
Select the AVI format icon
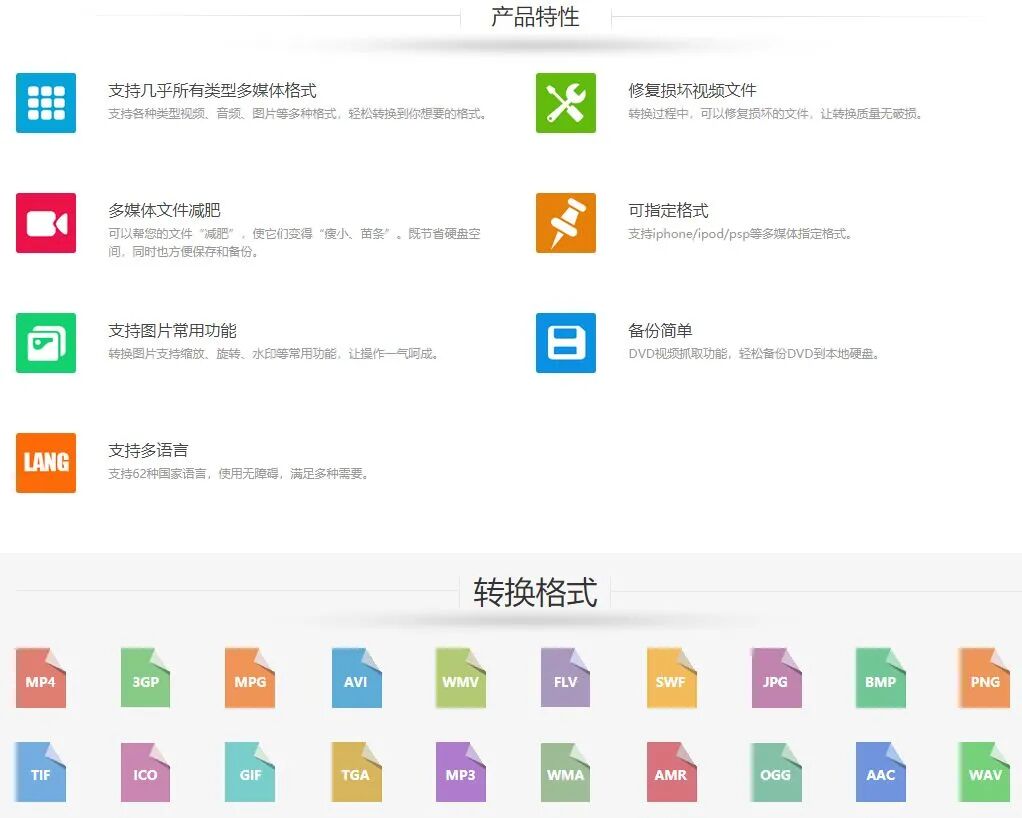356,678
